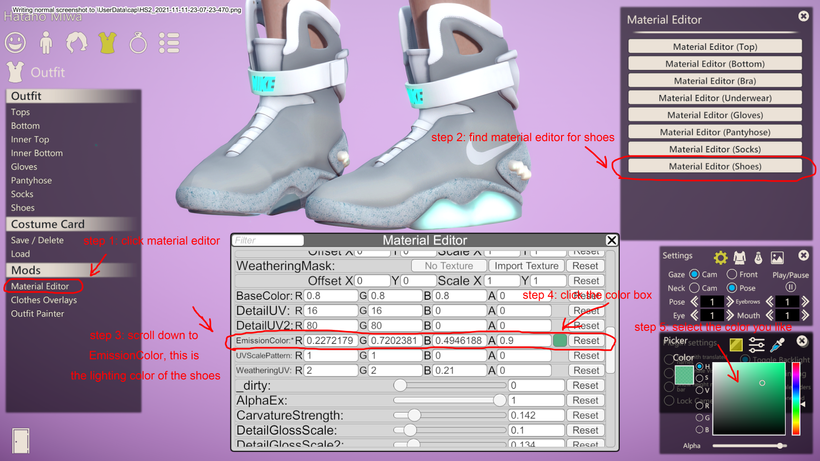
Task: Open Material Editor under Mods
Action: (40, 286)
